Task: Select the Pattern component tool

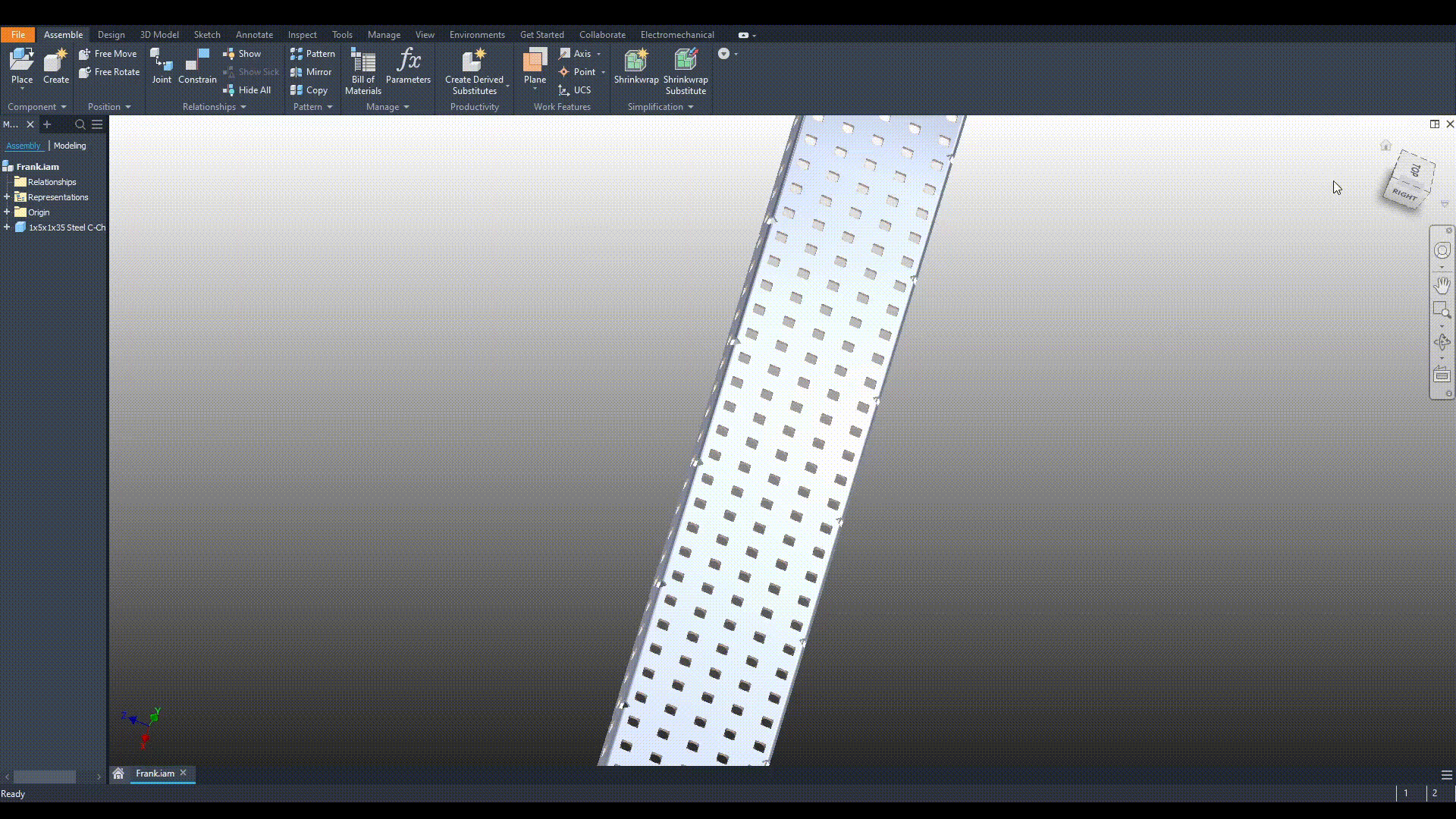Action: tap(312, 54)
